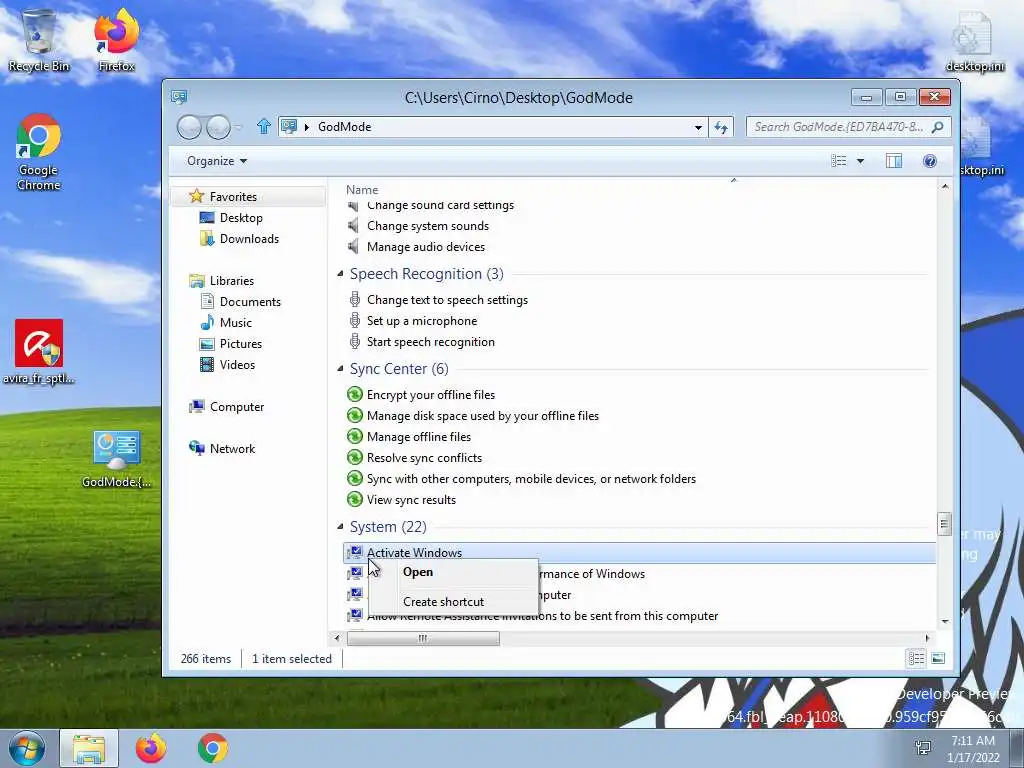Click the GodMode breadcrumb arrow
1024x768 pixels.
(307, 127)
